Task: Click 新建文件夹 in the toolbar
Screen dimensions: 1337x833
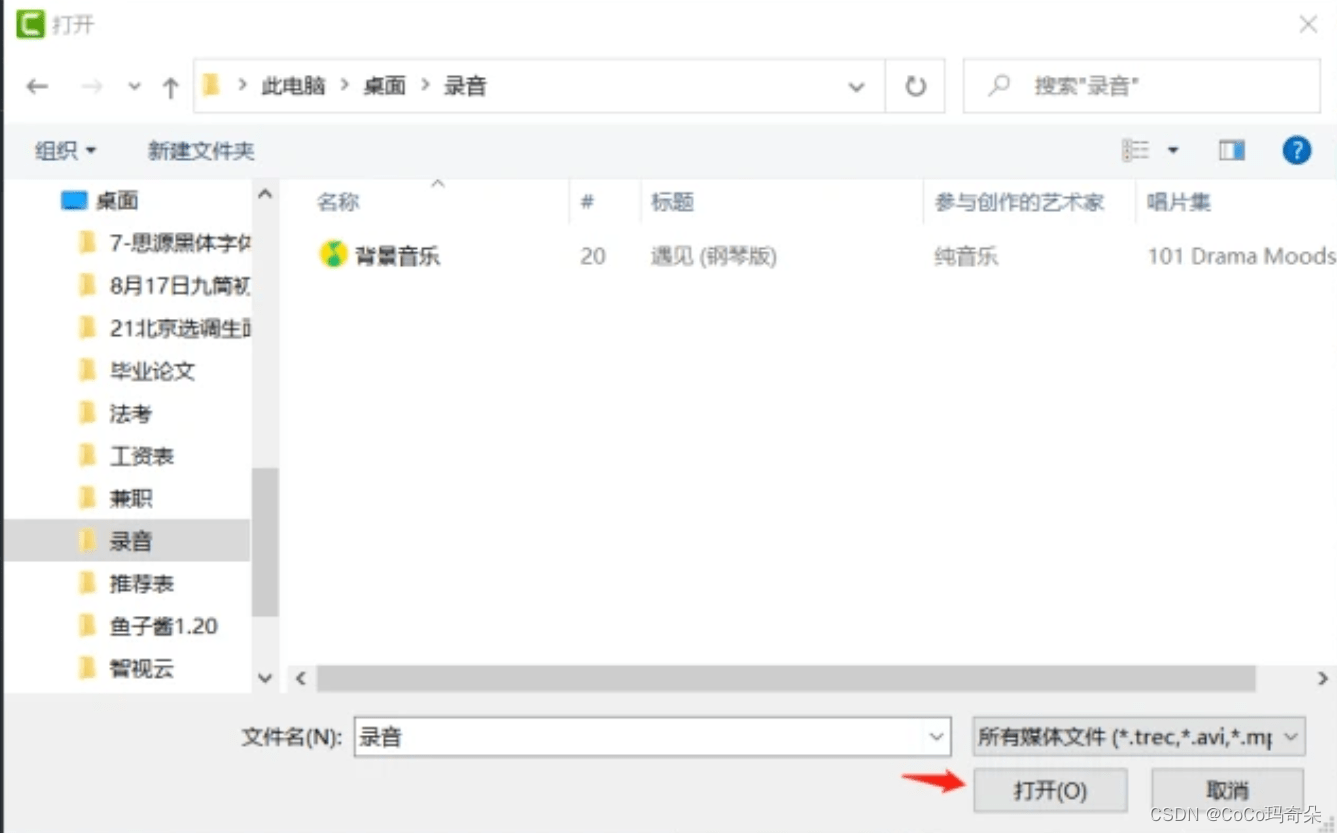Action: [201, 151]
